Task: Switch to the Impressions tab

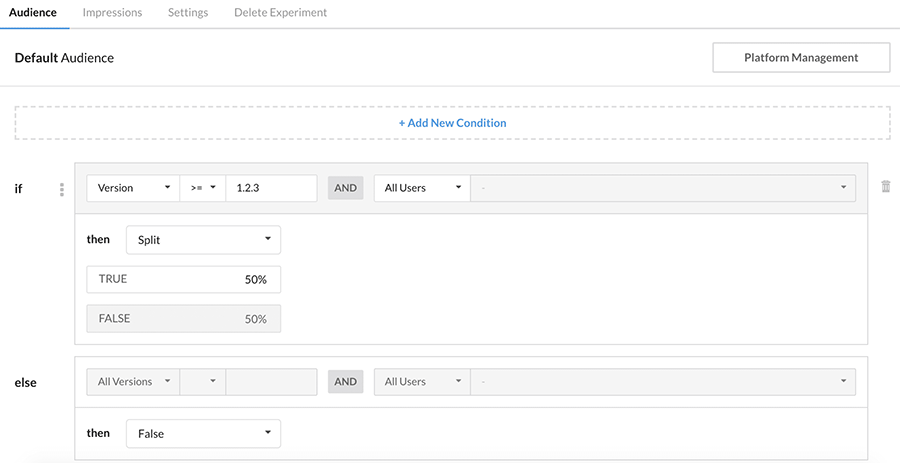Action: click(x=112, y=13)
